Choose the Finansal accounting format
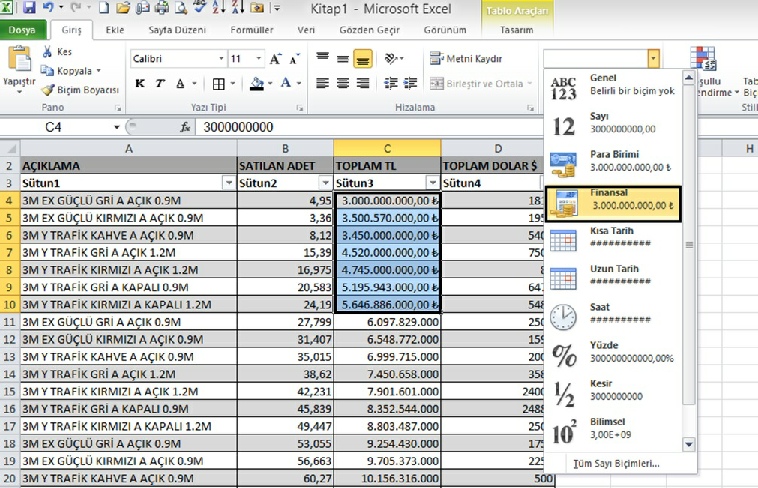The height and width of the screenshot is (488, 758). click(613, 204)
